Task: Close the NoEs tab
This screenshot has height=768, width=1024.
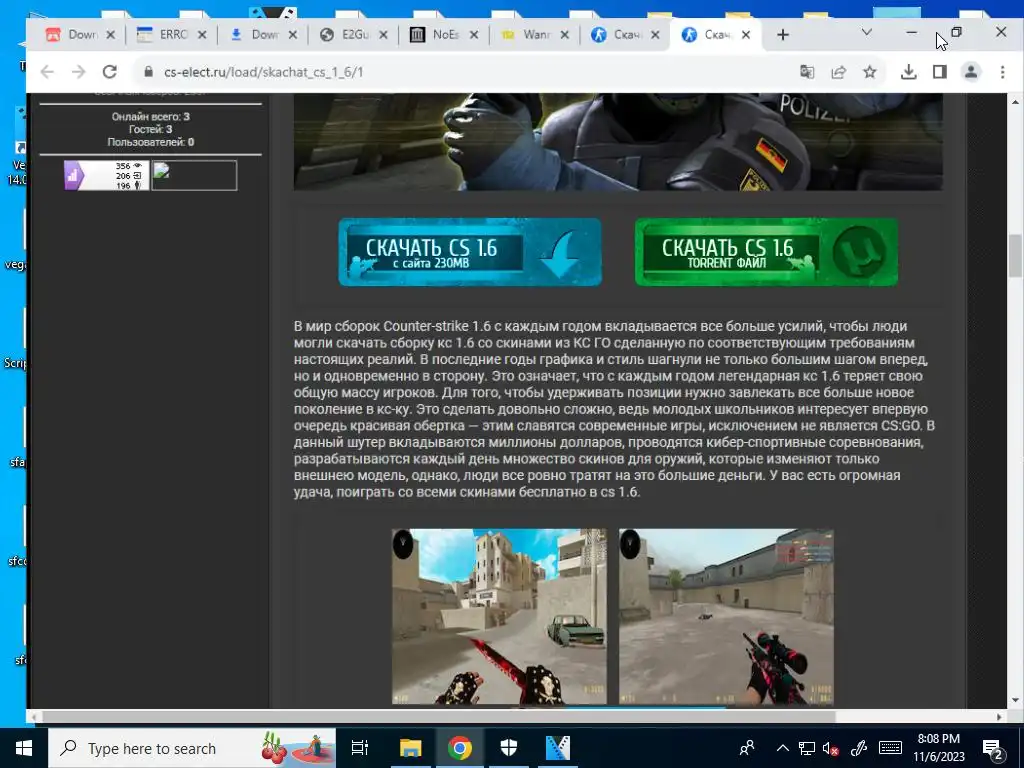Action: pyautogui.click(x=474, y=35)
